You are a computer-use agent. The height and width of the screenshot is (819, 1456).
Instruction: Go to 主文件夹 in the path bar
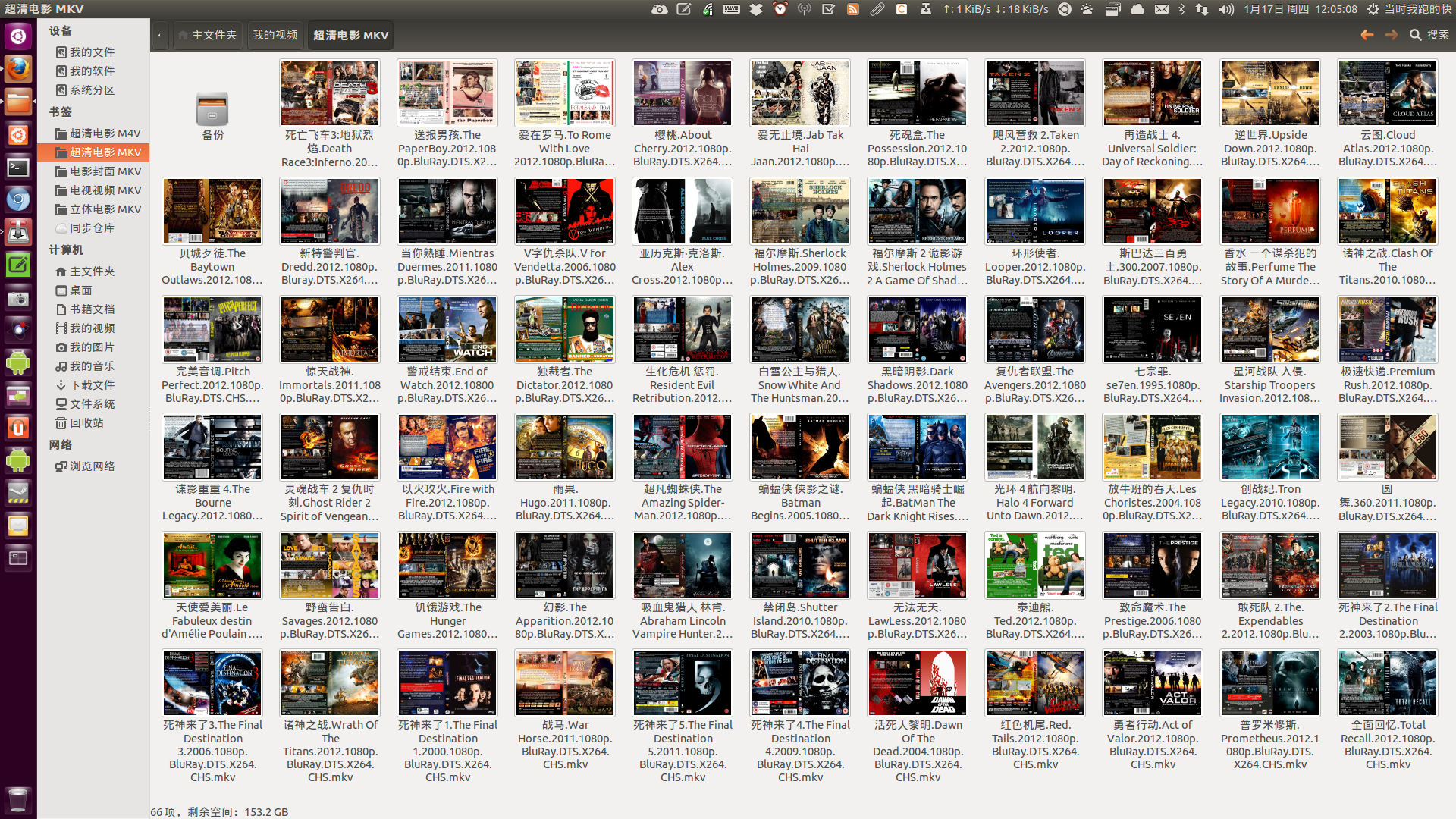(207, 35)
